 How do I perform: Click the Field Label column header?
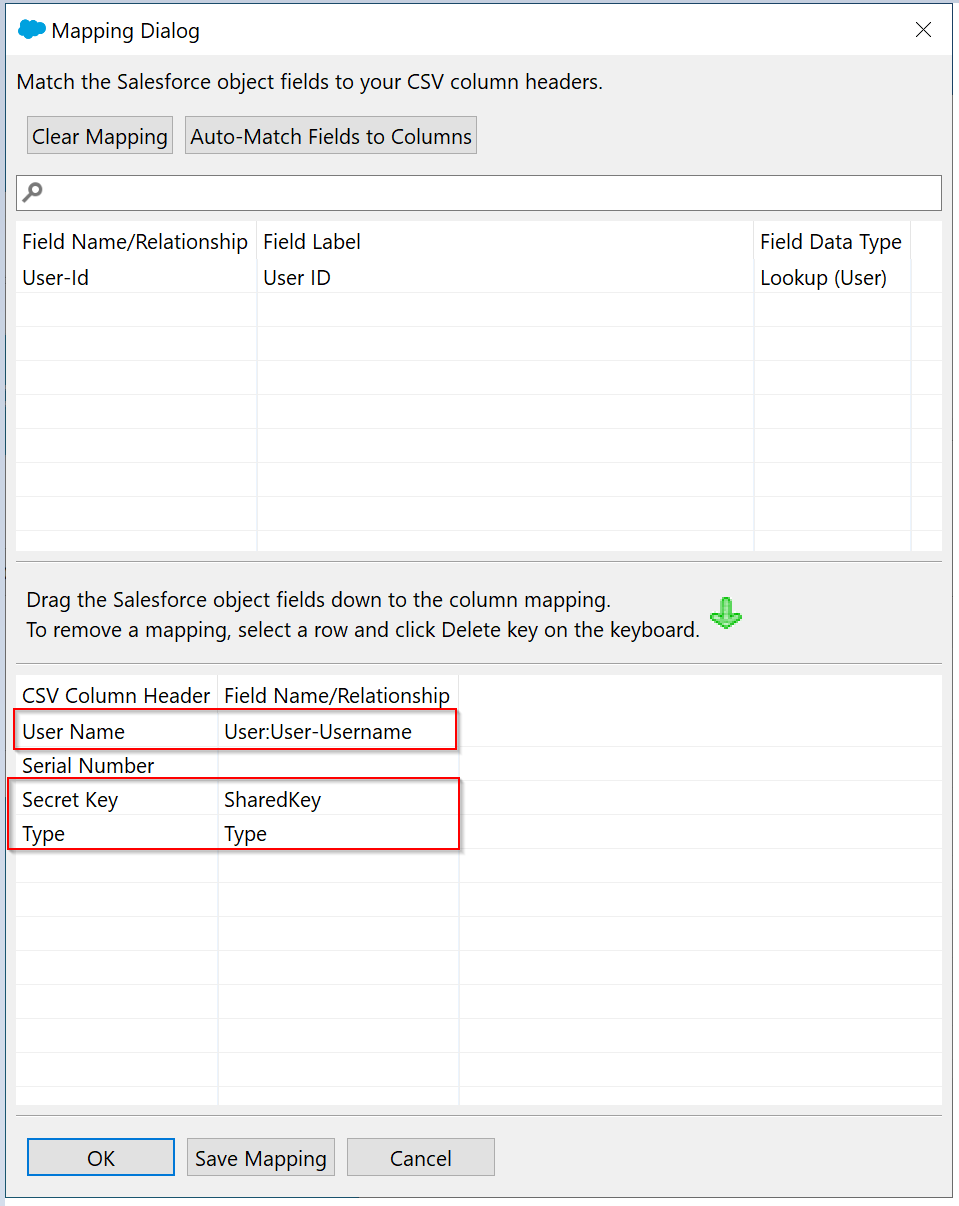click(312, 242)
